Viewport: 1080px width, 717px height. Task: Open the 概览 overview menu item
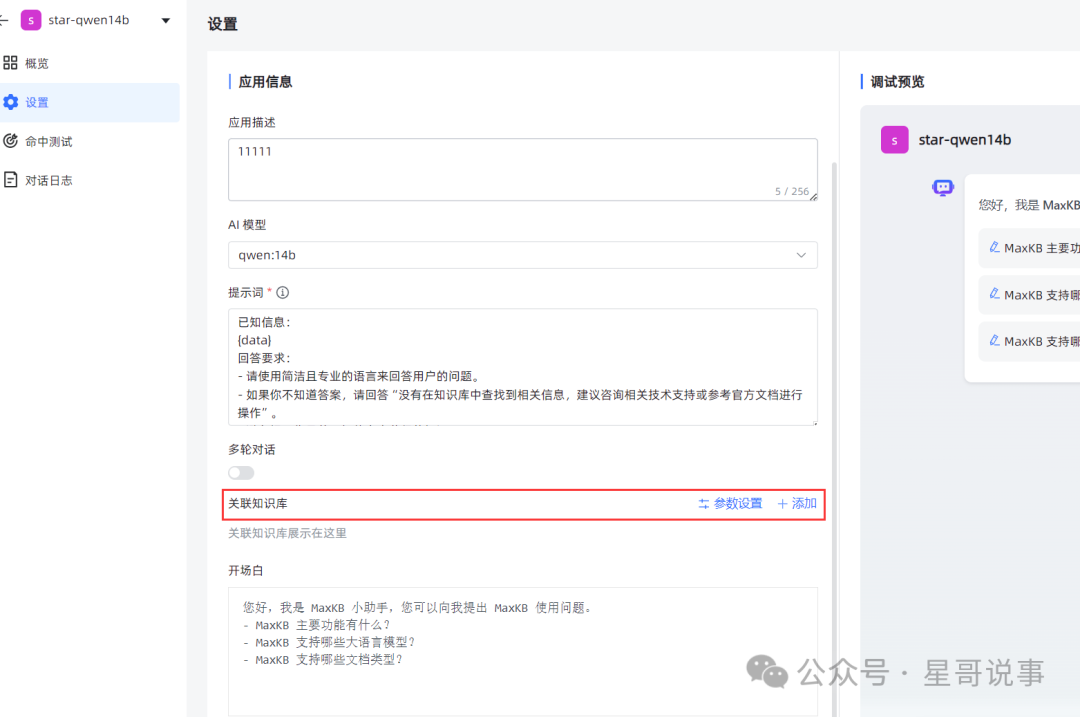coord(90,63)
